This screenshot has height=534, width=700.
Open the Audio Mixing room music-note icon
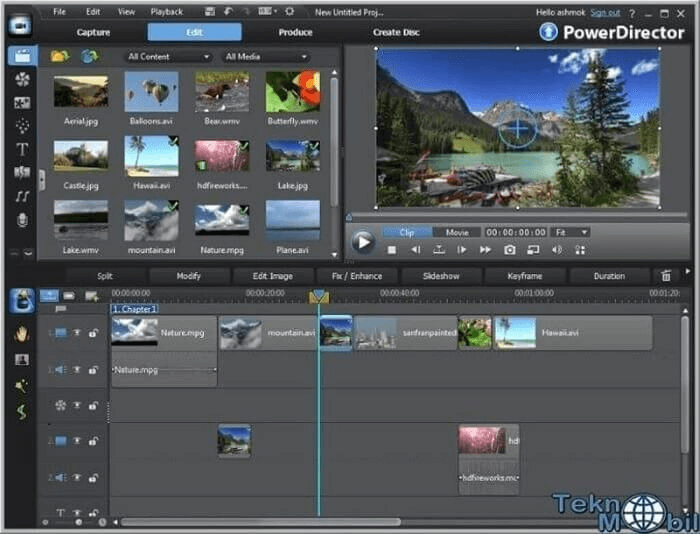pos(22,196)
